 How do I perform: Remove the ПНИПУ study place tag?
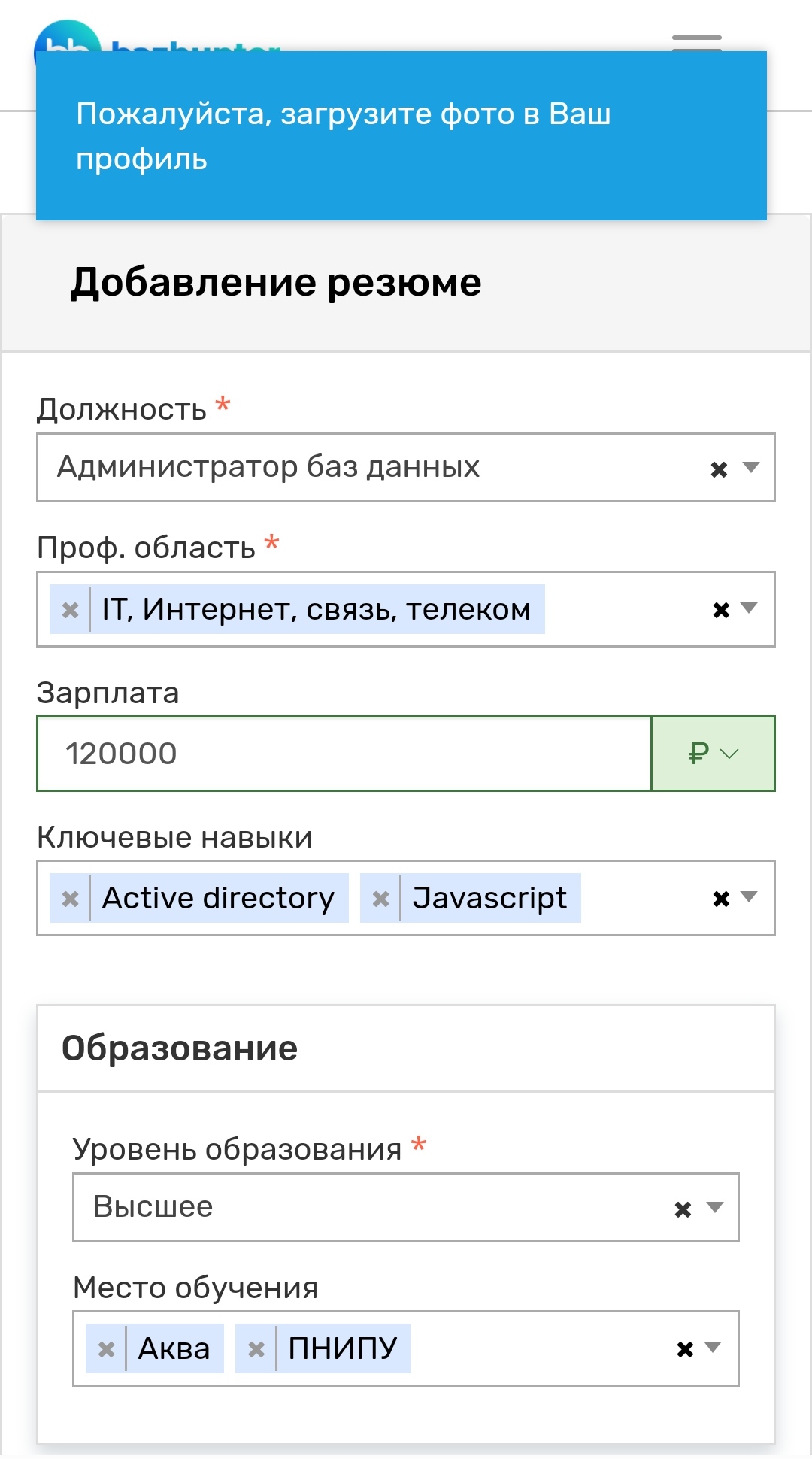point(256,1349)
